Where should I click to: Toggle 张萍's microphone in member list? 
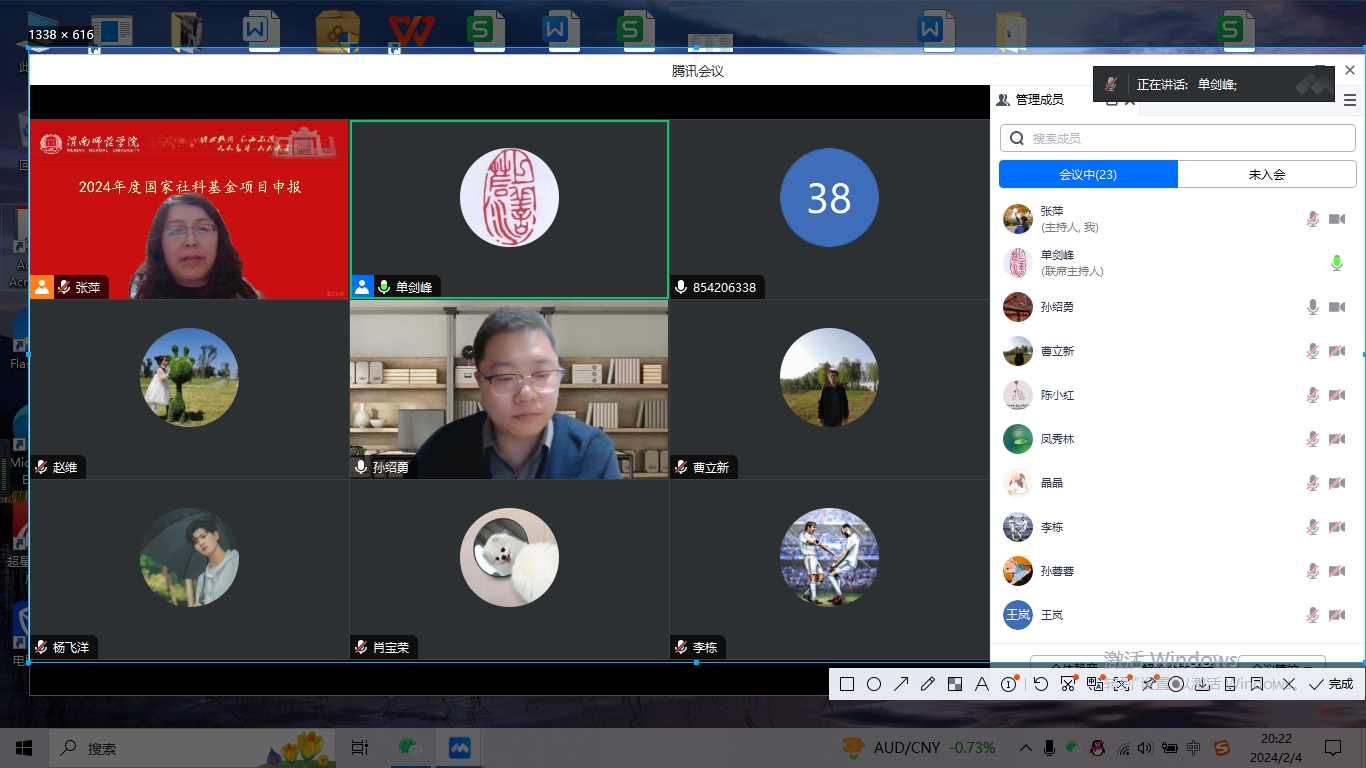[x=1312, y=219]
